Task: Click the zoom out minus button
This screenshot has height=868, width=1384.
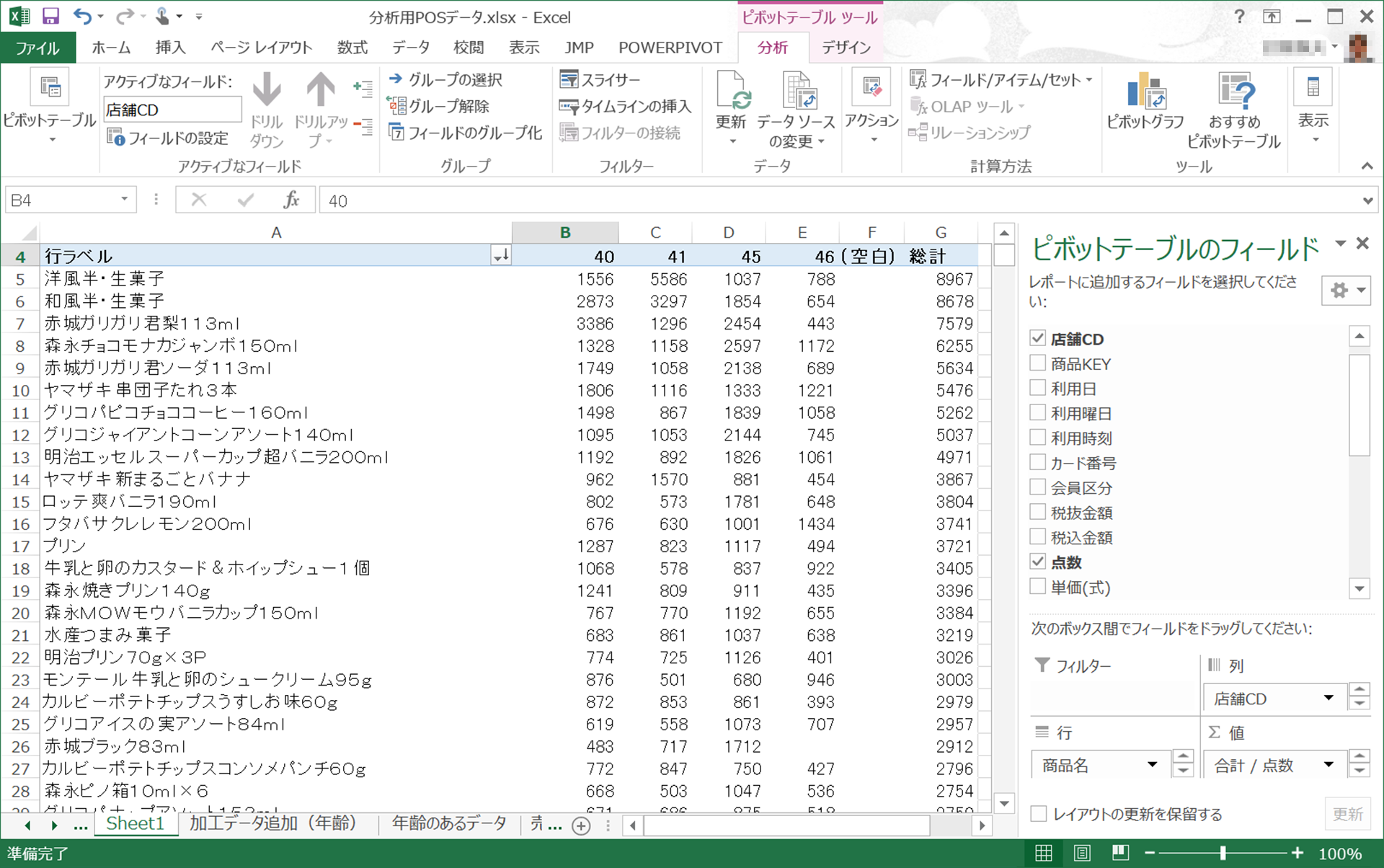Action: (1150, 854)
